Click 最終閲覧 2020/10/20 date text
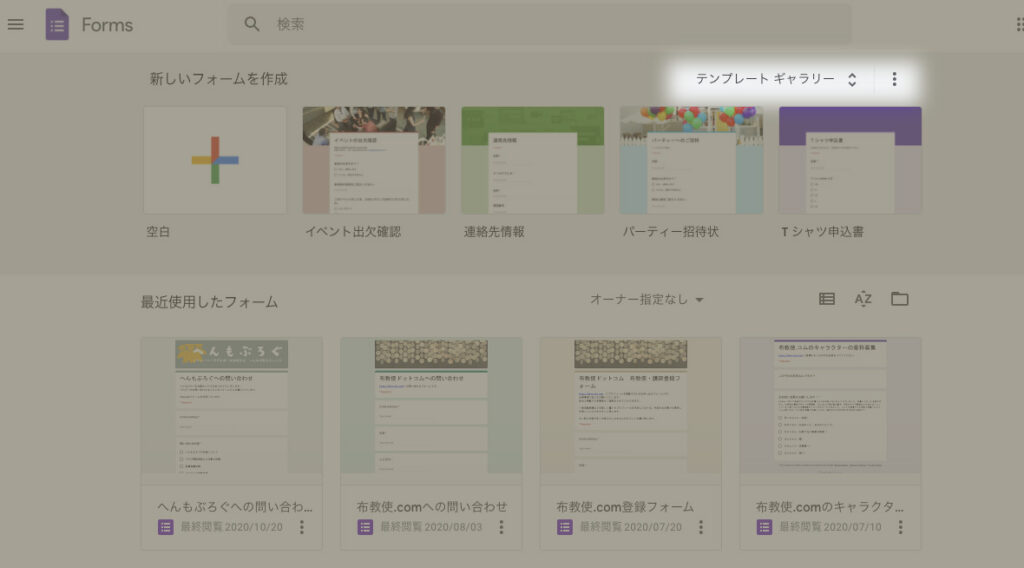This screenshot has width=1024, height=568. 232,527
